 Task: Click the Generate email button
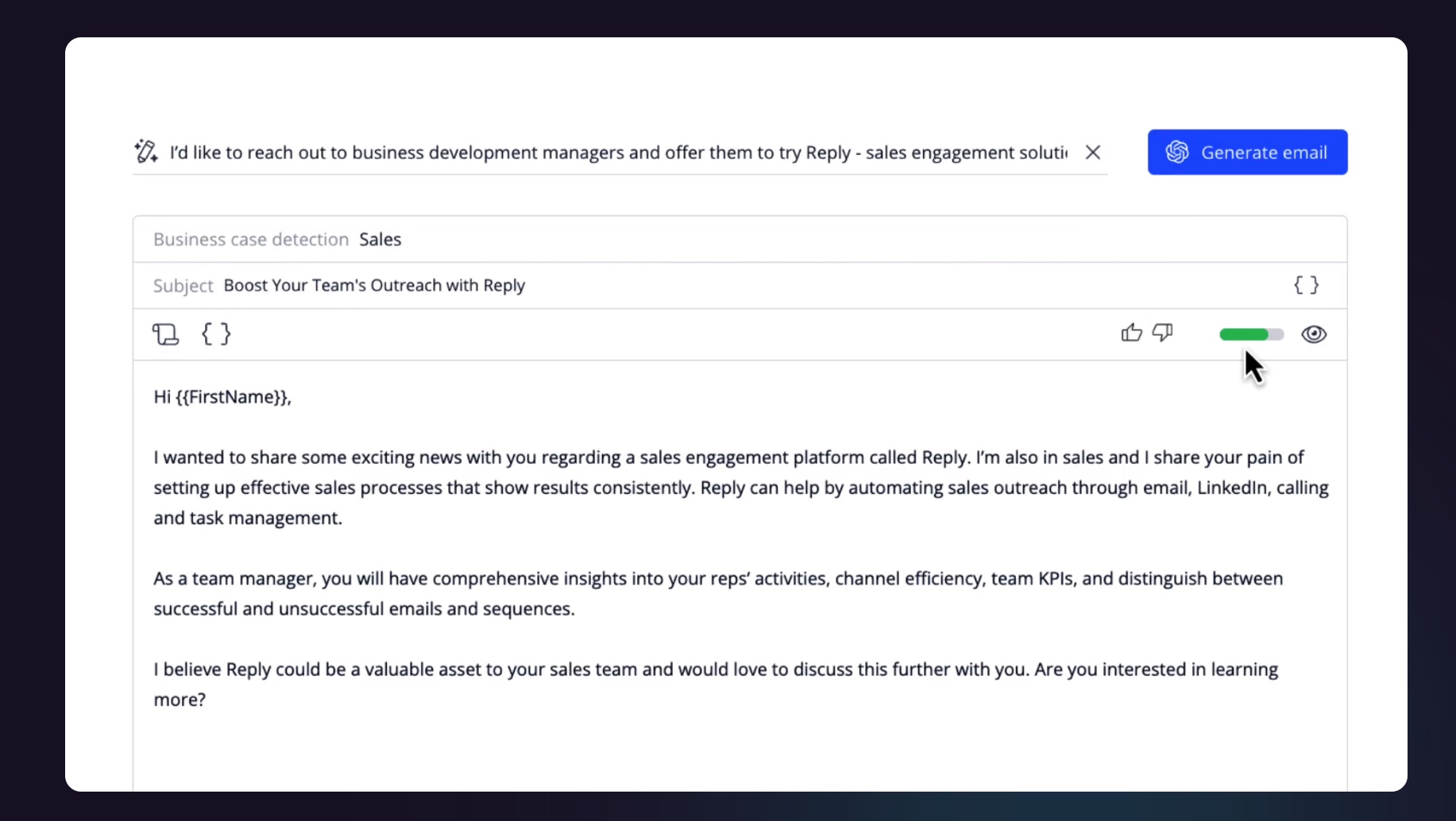click(x=1247, y=152)
